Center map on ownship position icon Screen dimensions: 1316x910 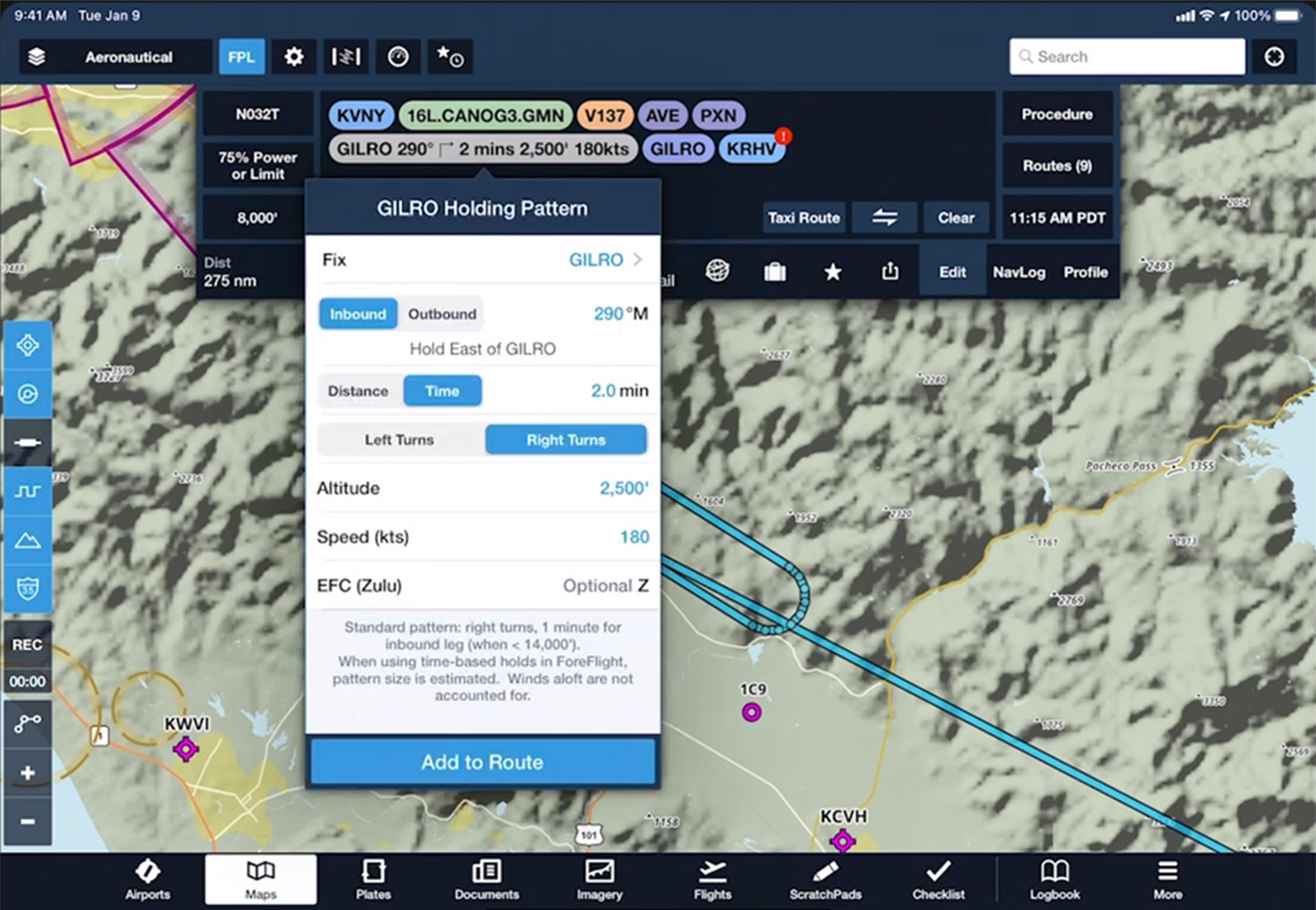(x=28, y=345)
